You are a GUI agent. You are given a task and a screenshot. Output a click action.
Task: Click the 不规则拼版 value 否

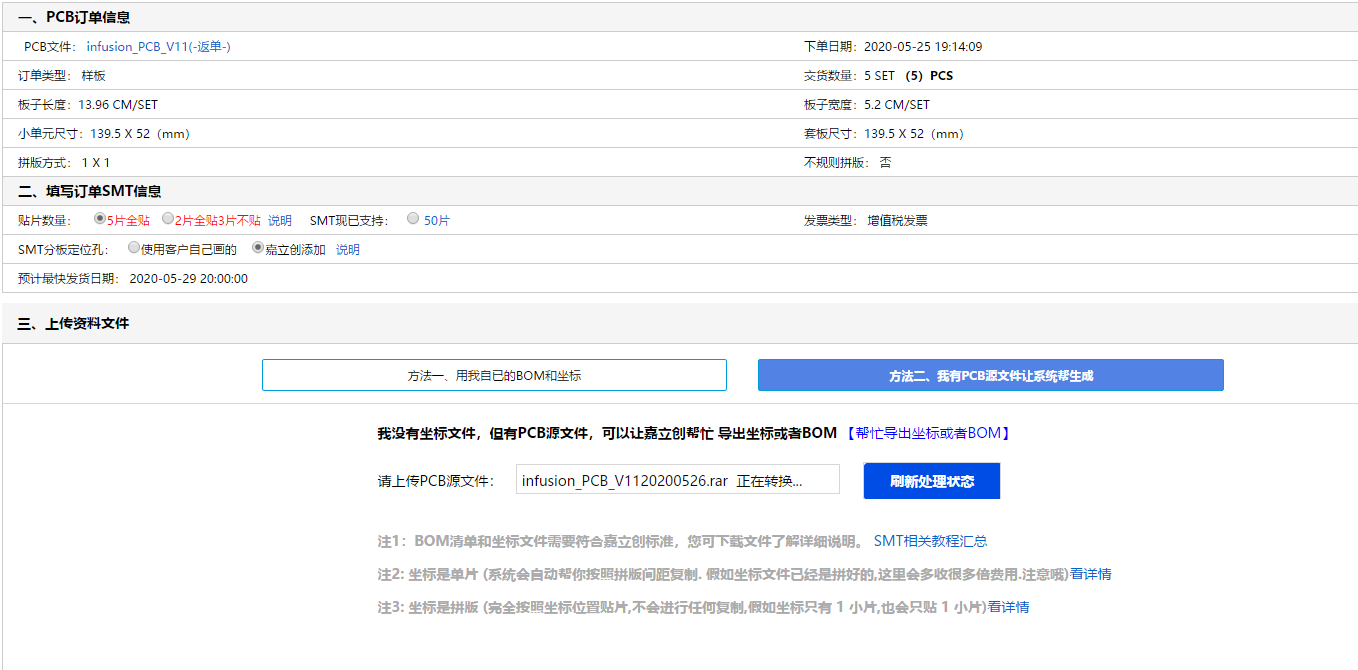(885, 163)
